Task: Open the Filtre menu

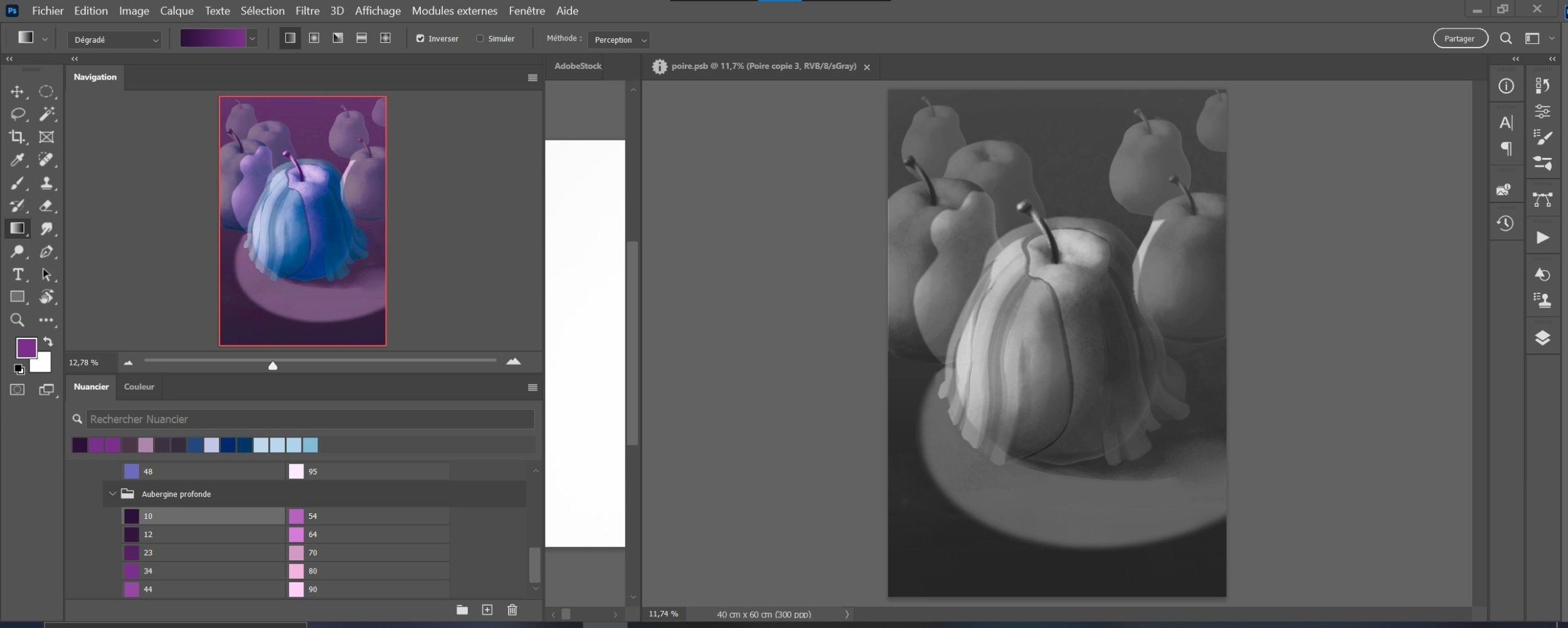Action: point(307,11)
